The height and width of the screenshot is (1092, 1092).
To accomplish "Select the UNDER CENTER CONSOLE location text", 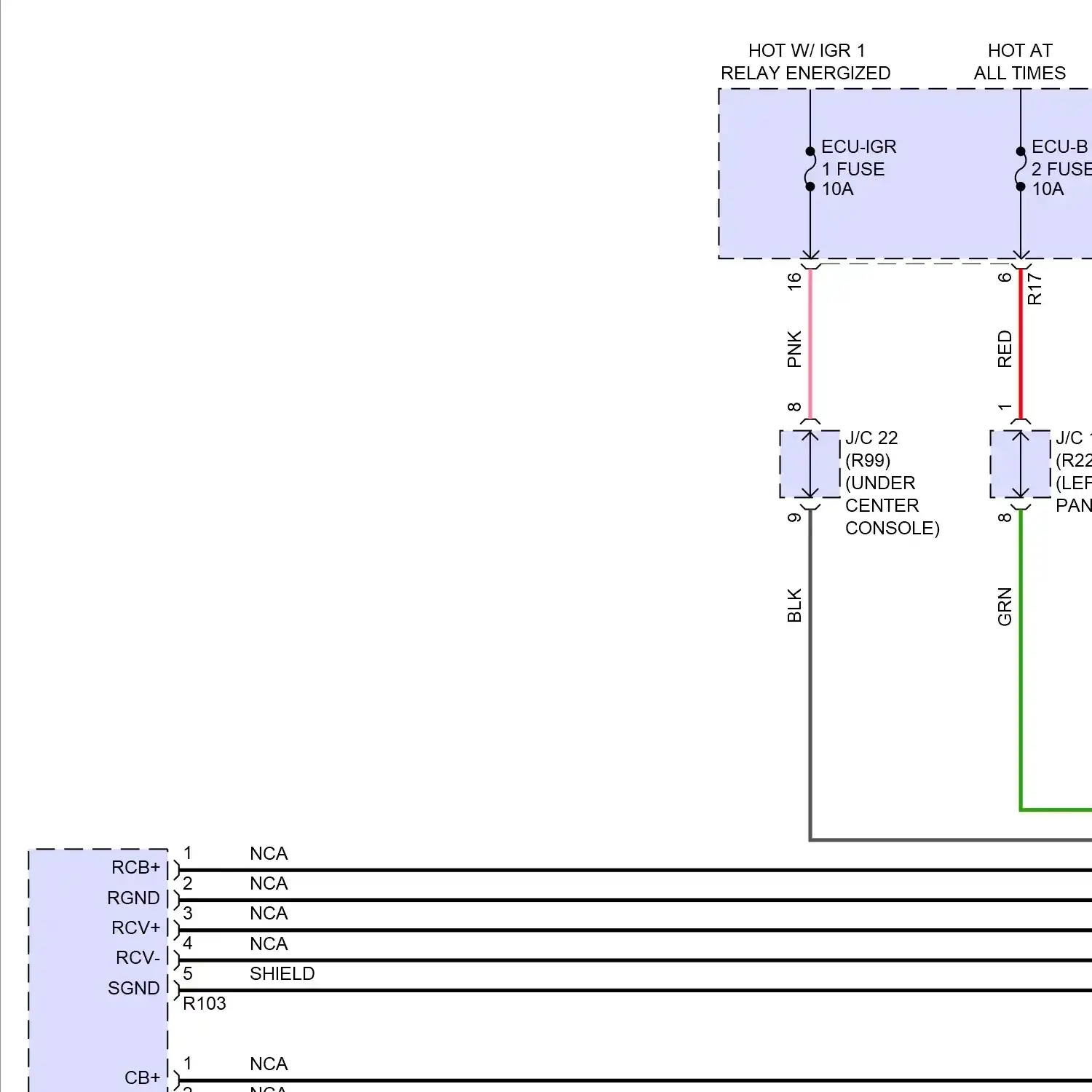I will [893, 506].
